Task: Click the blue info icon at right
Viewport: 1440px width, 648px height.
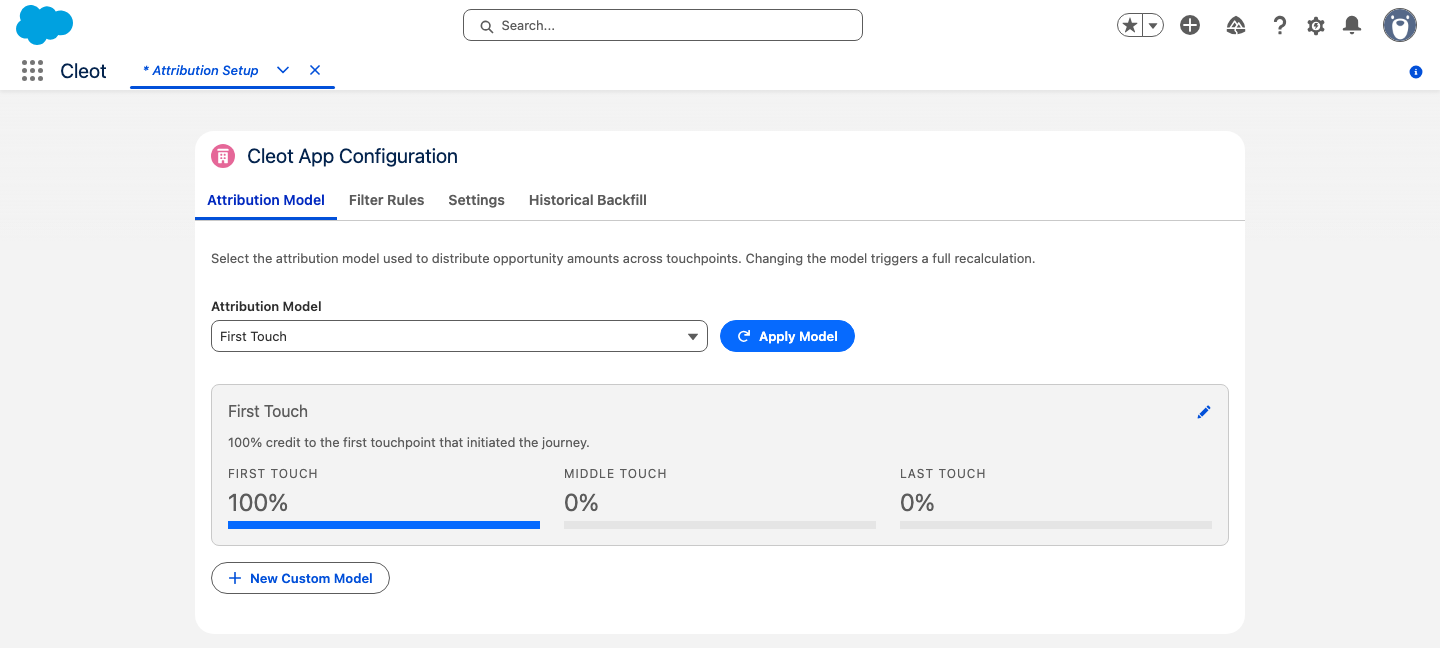Action: click(x=1416, y=72)
